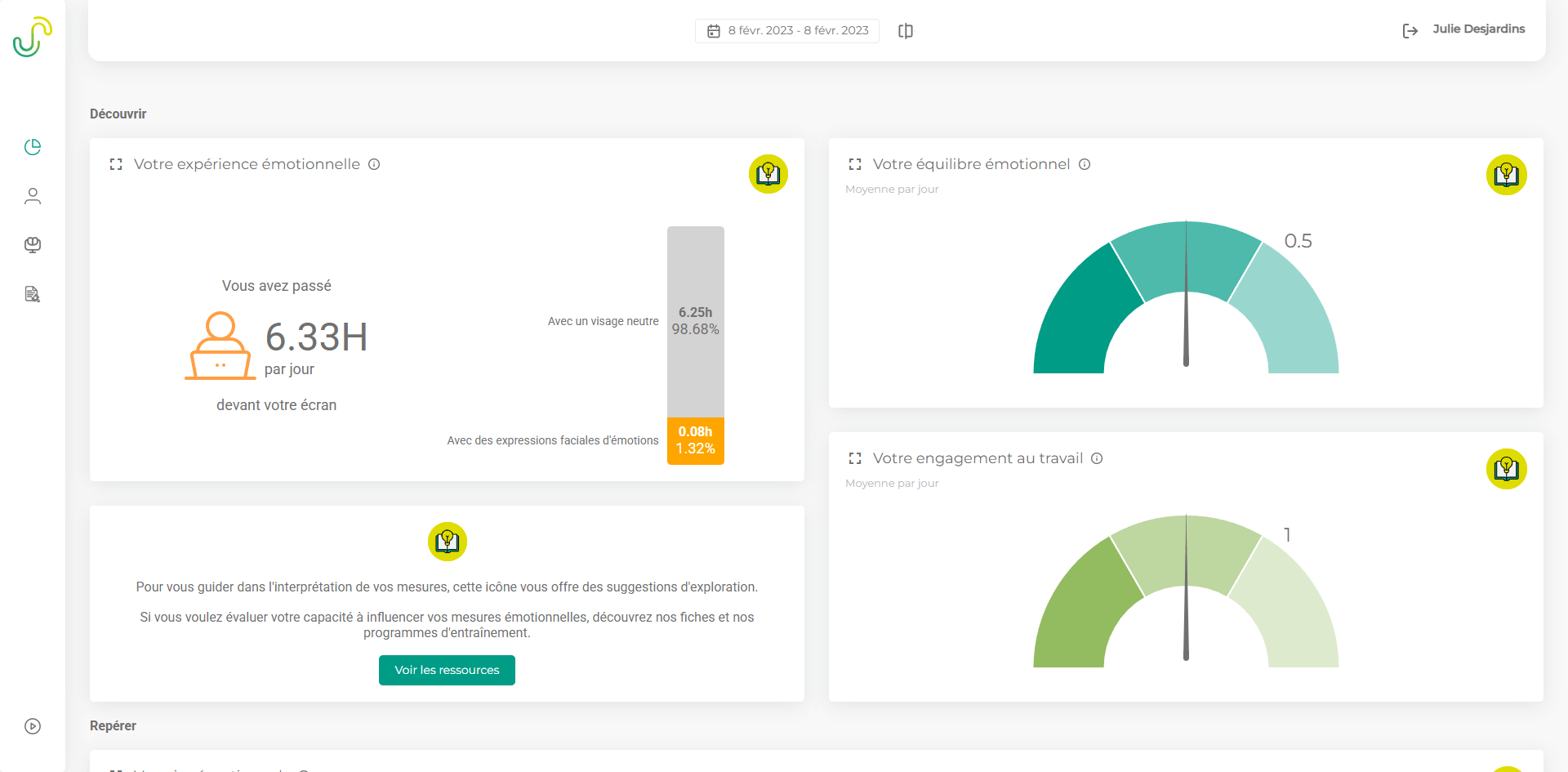This screenshot has height=772, width=1568.
Task: Open suggestions icon on engagement au travail card
Action: click(1507, 469)
